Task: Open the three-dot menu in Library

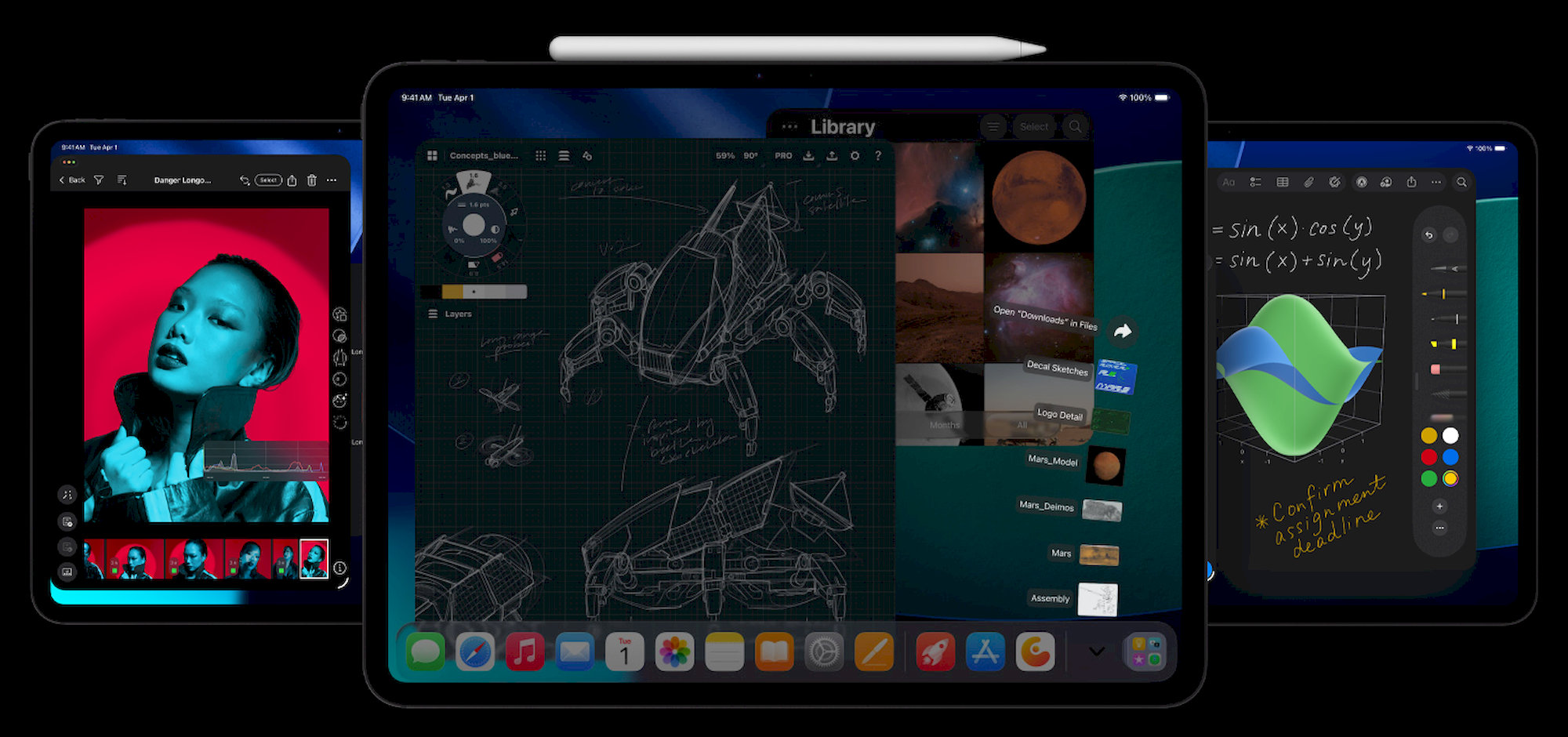Action: coord(789,127)
